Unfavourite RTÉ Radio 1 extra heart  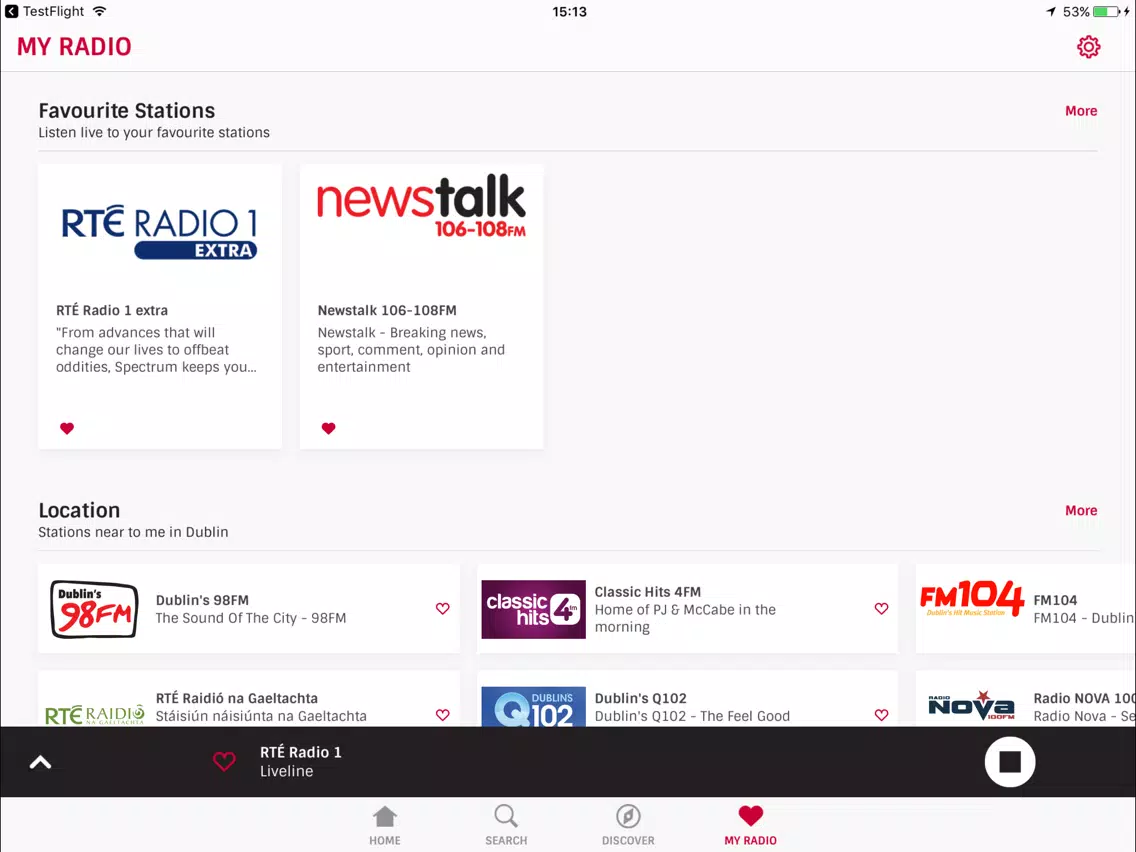click(x=67, y=428)
